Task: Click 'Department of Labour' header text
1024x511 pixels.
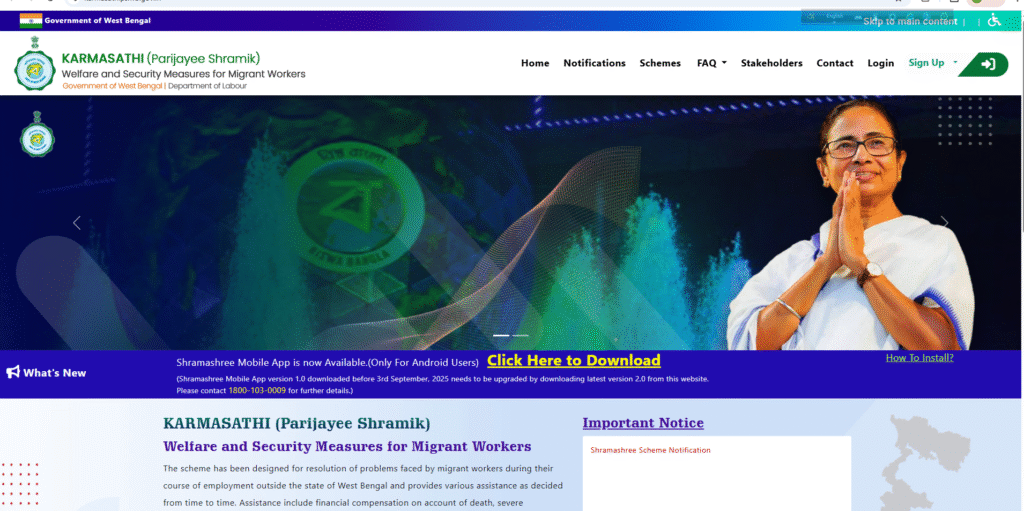Action: [208, 86]
